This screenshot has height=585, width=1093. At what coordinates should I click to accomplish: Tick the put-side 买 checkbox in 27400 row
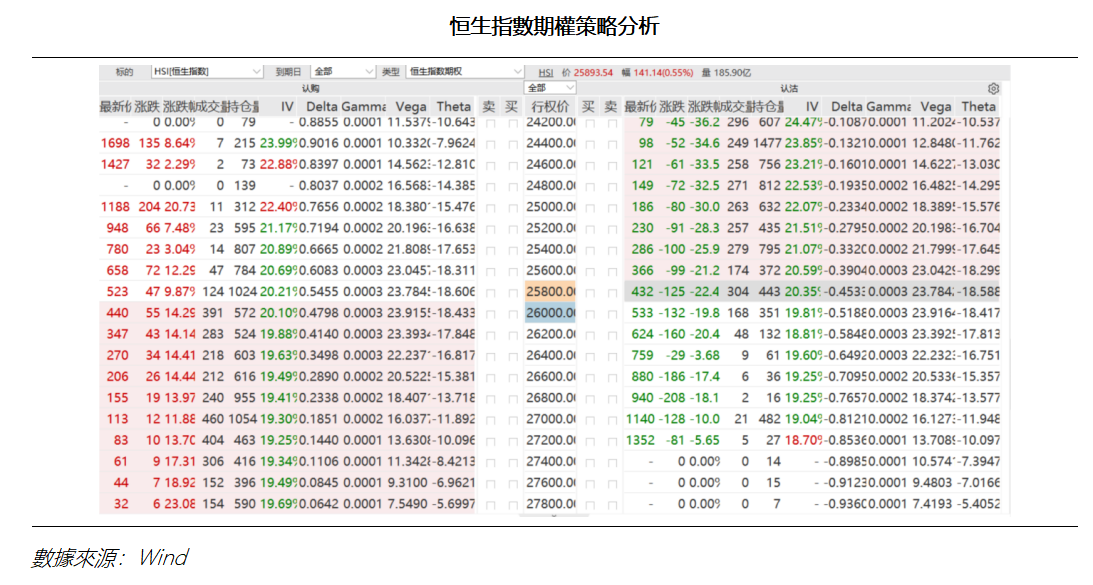(590, 463)
